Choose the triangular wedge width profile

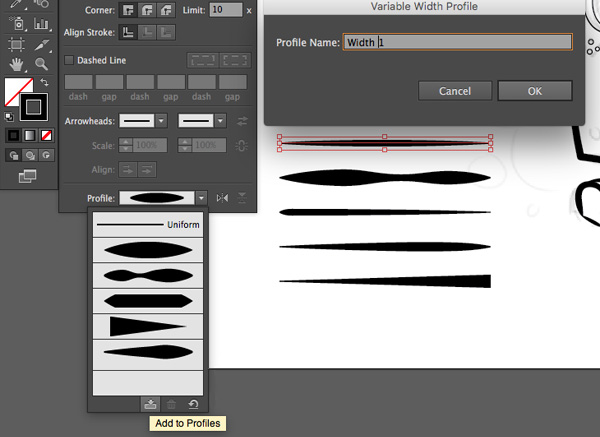tap(148, 326)
